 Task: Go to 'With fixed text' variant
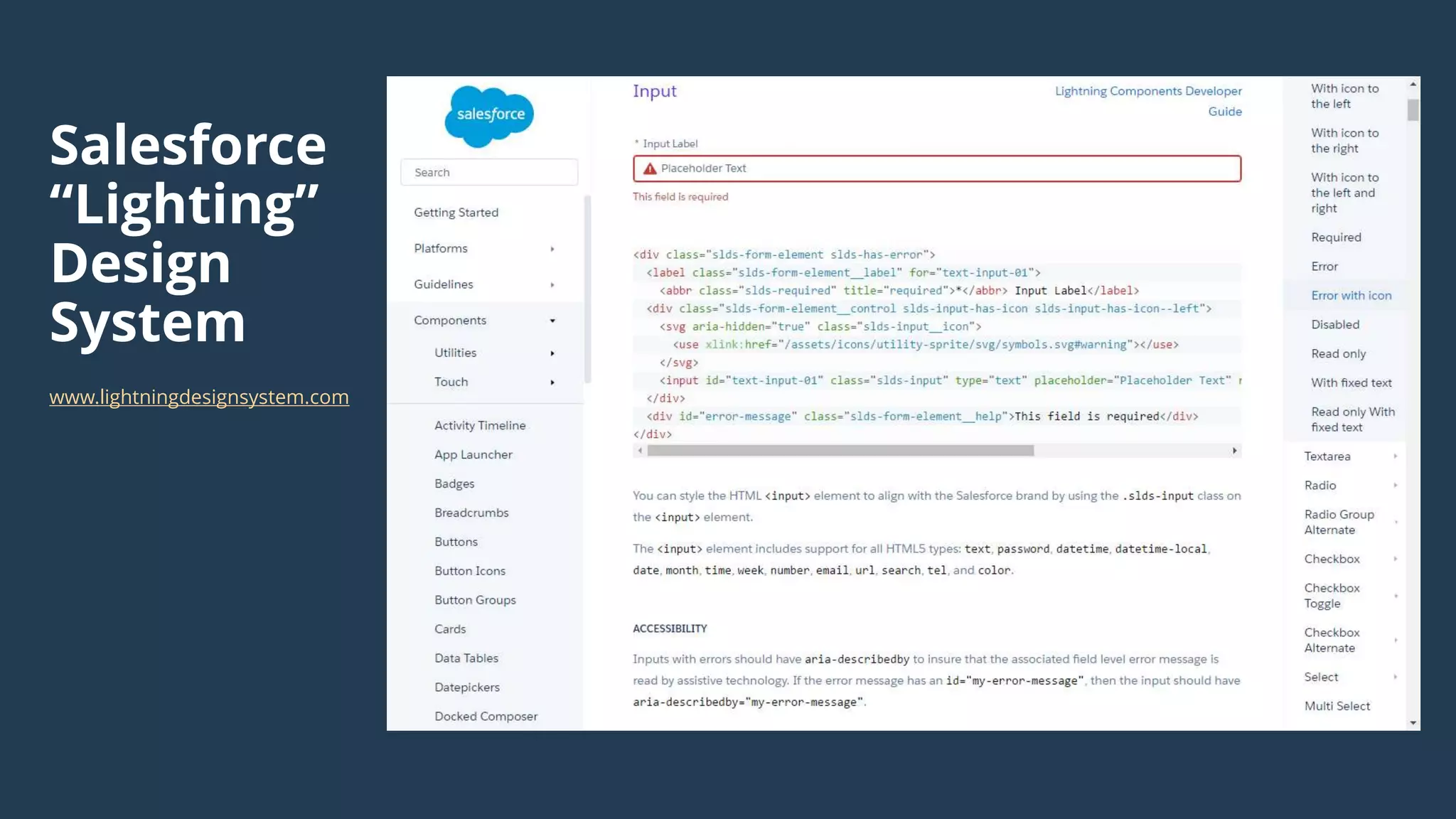pos(1351,383)
